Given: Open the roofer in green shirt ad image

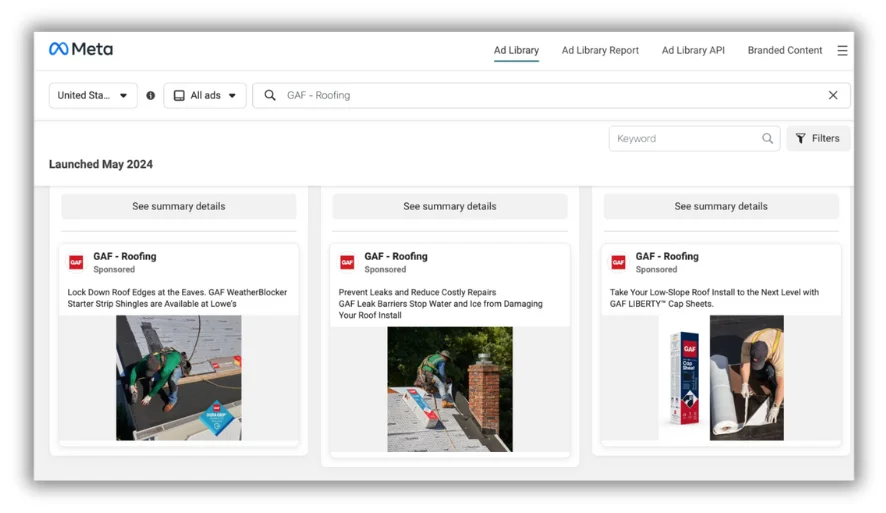Looking at the screenshot, I should tap(179, 377).
